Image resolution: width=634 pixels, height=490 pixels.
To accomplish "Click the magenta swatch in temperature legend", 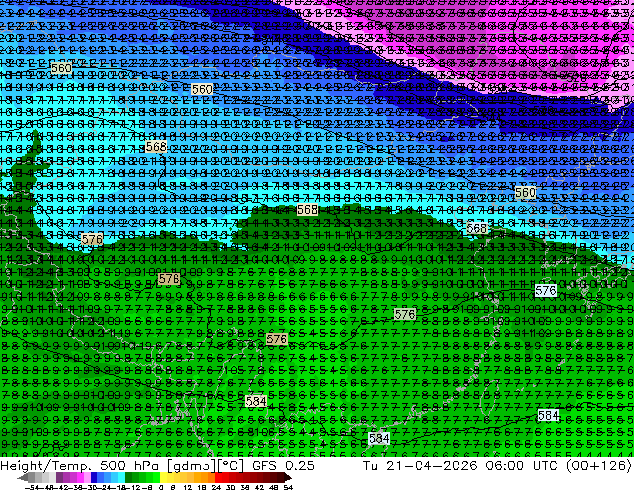I will (x=80, y=477).
